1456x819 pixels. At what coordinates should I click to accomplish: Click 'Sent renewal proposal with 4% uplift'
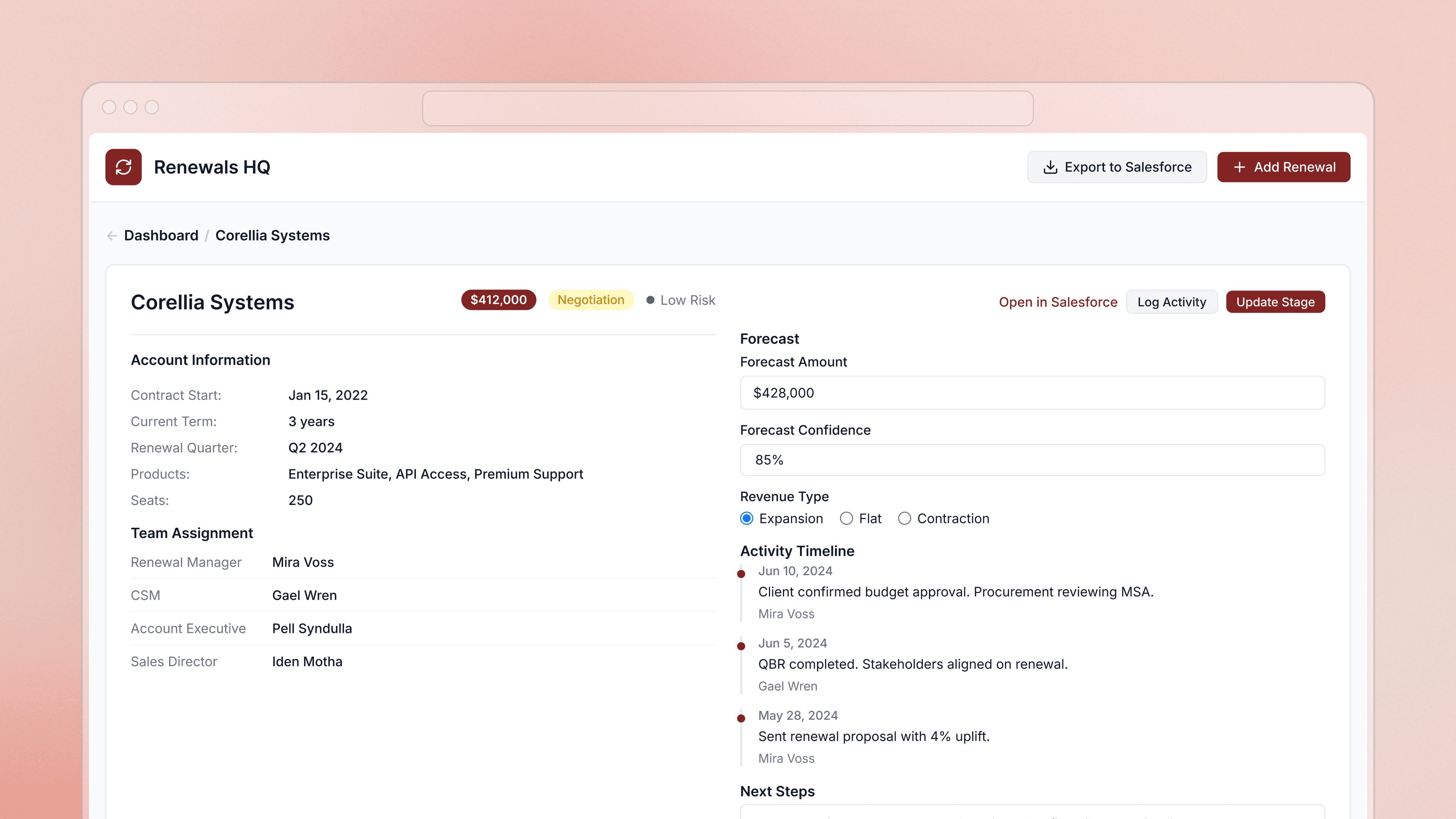click(x=874, y=736)
